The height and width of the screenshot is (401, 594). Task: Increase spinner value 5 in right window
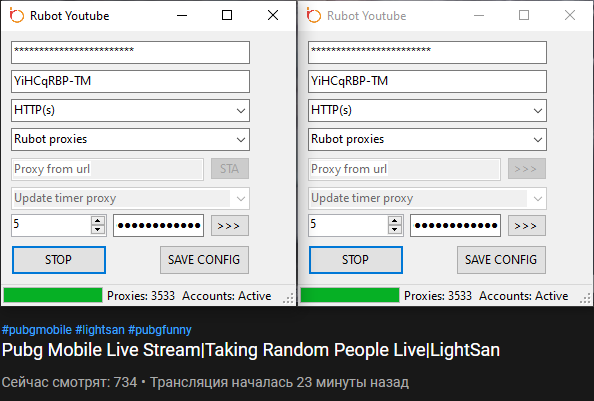point(395,221)
